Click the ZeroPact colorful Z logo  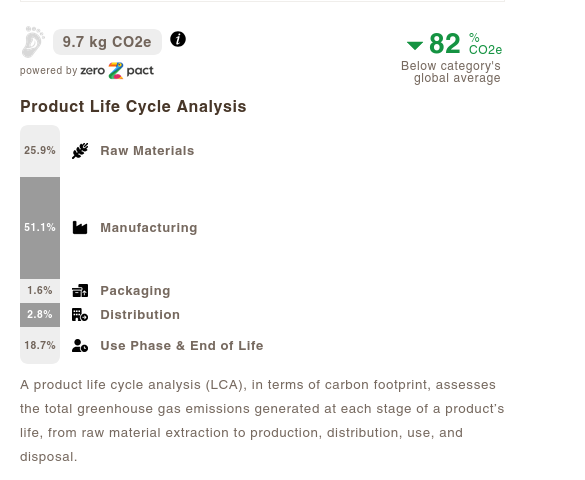[116, 70]
